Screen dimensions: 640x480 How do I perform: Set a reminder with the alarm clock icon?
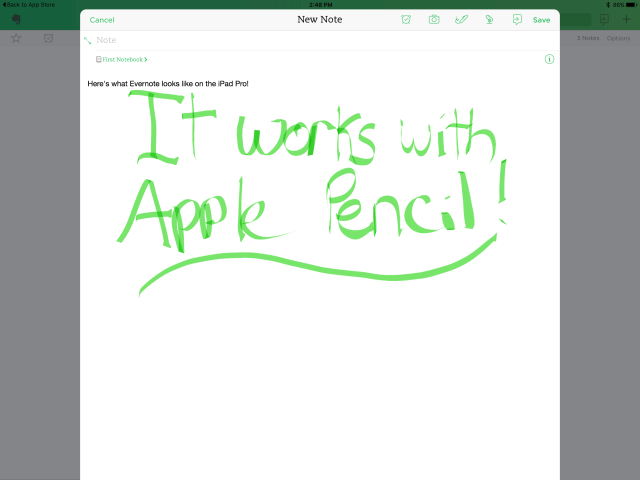coord(406,20)
